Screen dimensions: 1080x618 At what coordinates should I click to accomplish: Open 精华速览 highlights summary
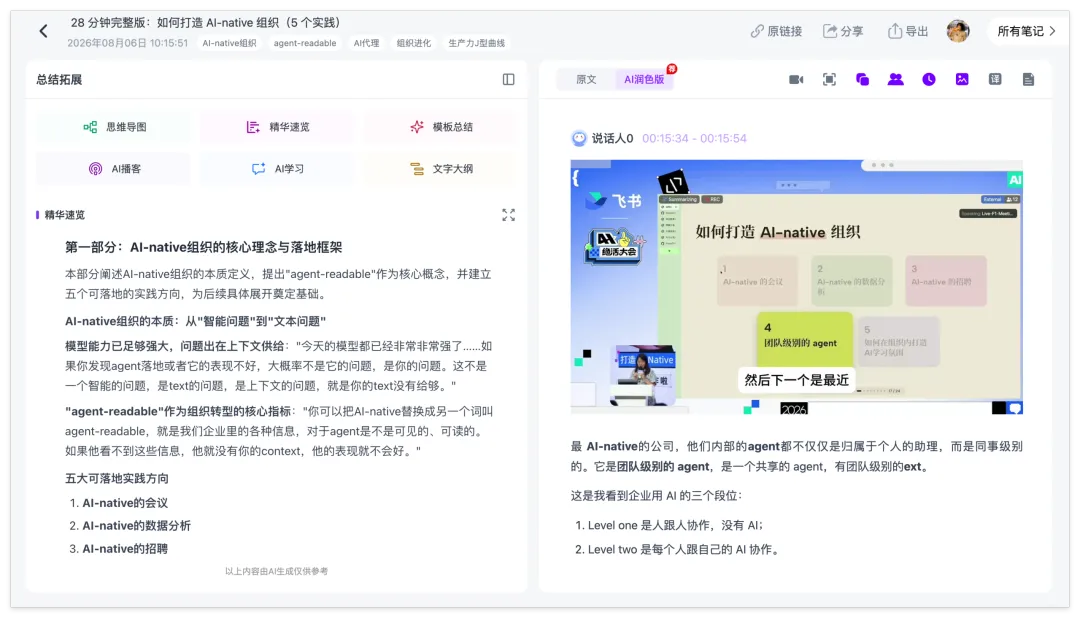[x=277, y=127]
